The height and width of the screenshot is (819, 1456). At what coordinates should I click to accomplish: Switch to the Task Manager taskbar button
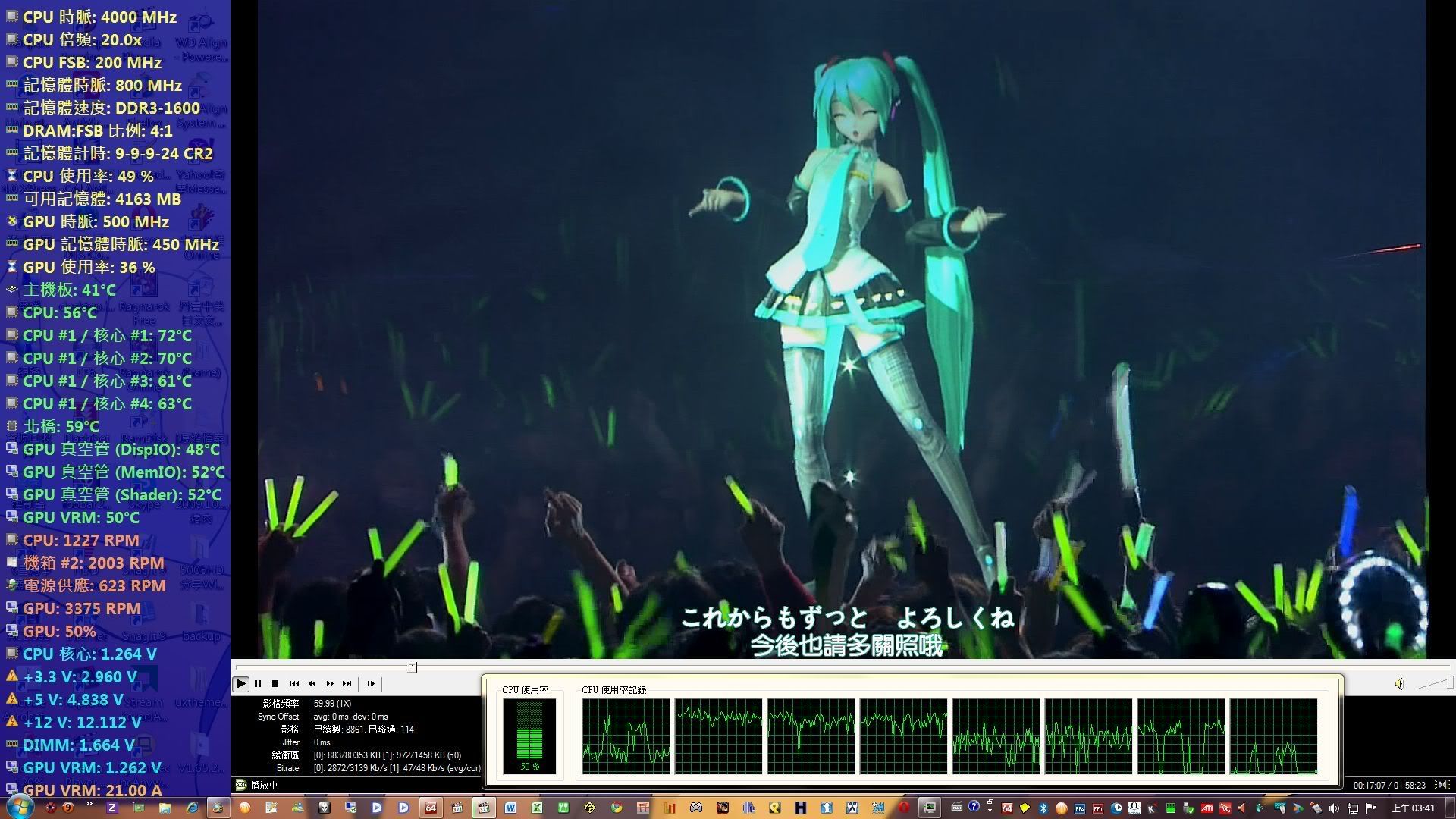(929, 808)
